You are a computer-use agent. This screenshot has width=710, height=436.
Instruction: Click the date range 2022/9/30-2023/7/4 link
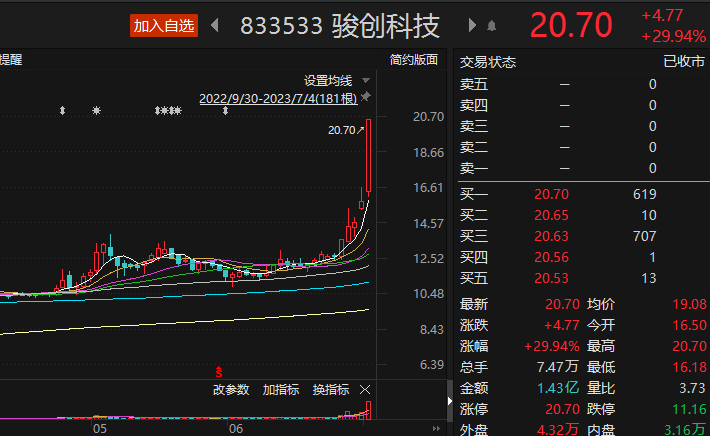click(x=278, y=99)
